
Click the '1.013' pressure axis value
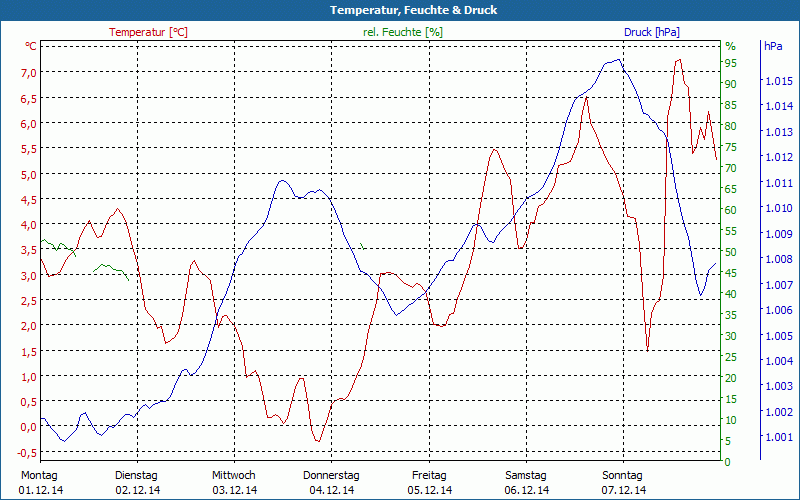tap(780, 132)
